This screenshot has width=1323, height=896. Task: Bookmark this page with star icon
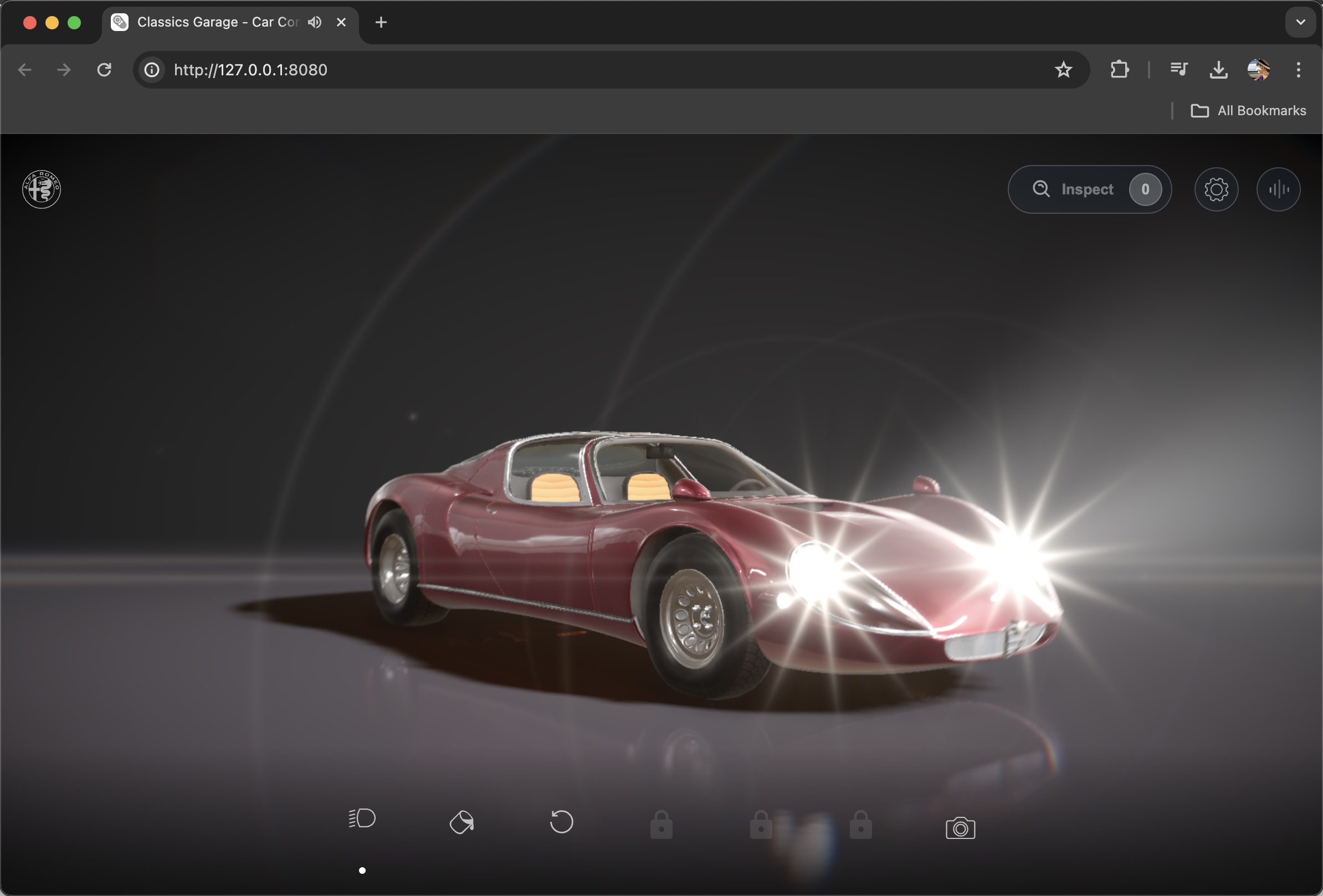tap(1063, 70)
